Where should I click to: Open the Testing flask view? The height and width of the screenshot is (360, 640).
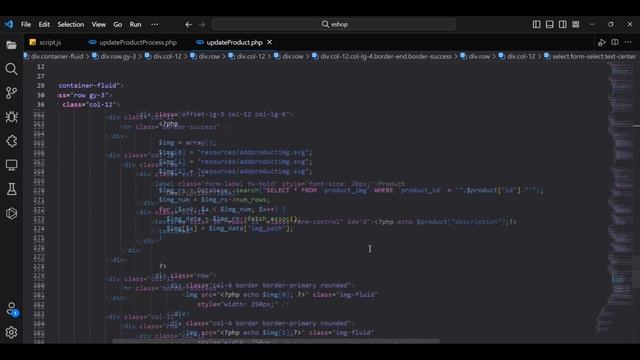coord(11,189)
